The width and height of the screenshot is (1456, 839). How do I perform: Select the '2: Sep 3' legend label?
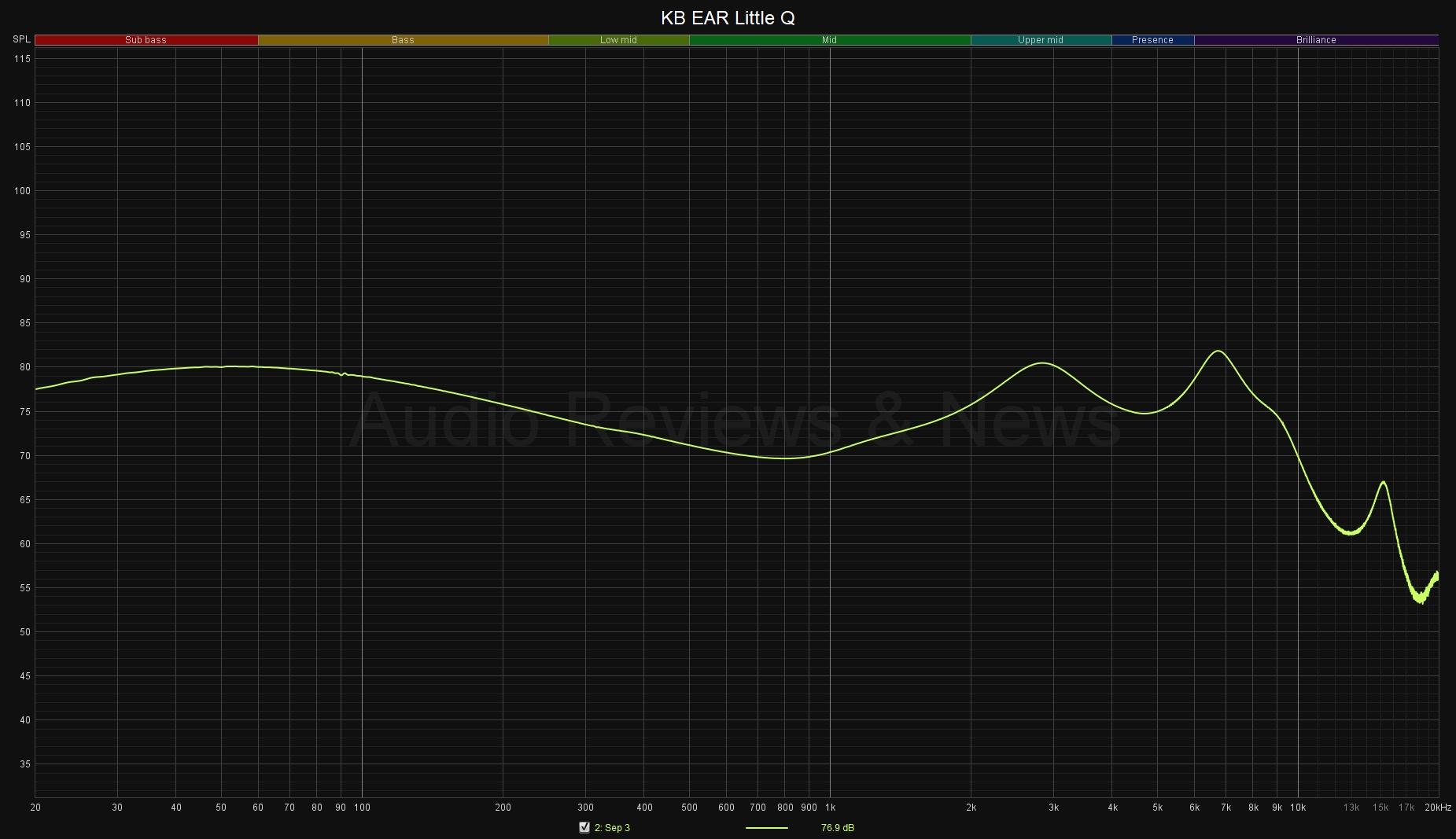coord(612,827)
